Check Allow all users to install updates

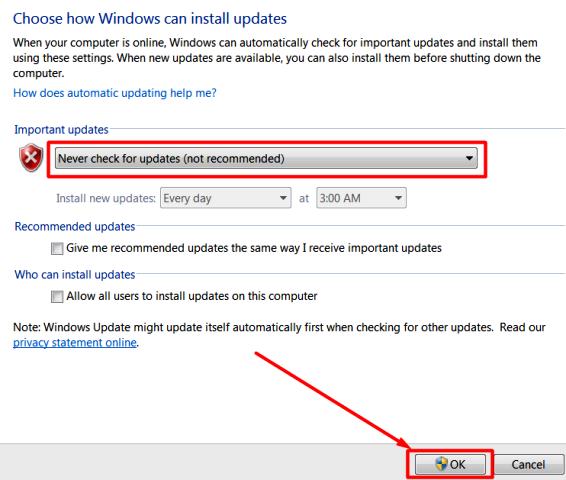(x=57, y=296)
